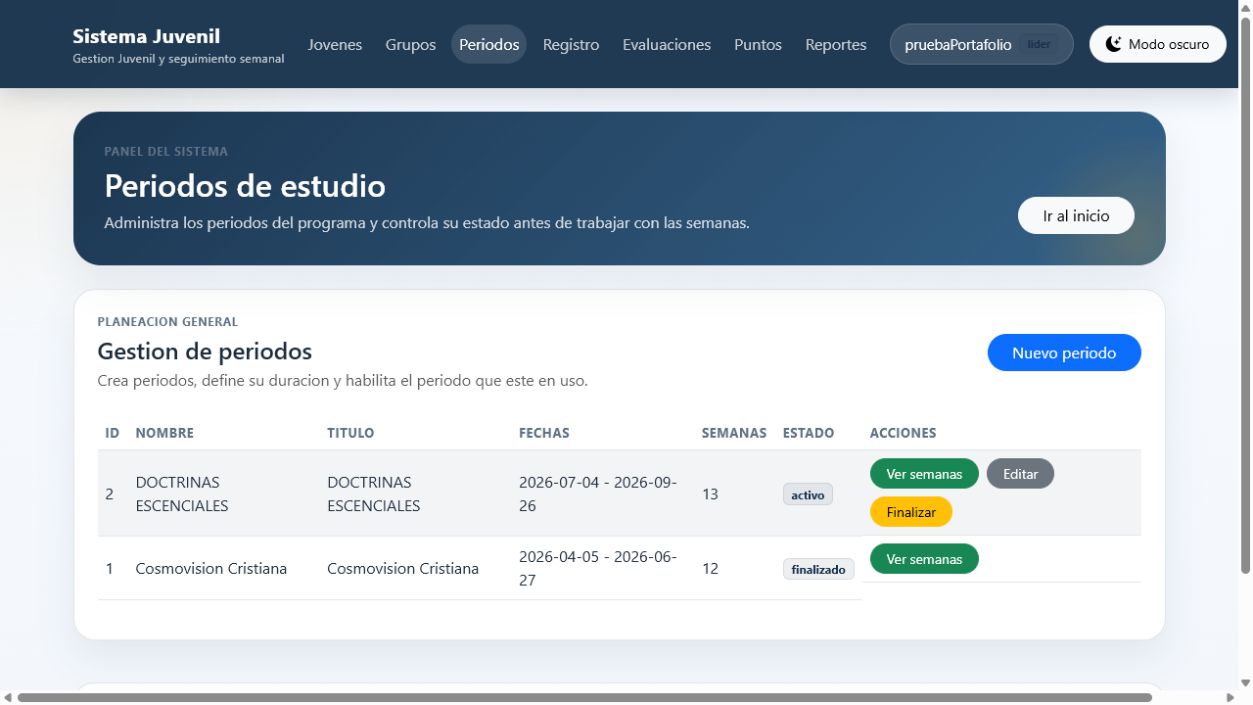This screenshot has width=1253, height=705.
Task: Click the Cosmovision Cristiana name cell
Action: point(223,568)
